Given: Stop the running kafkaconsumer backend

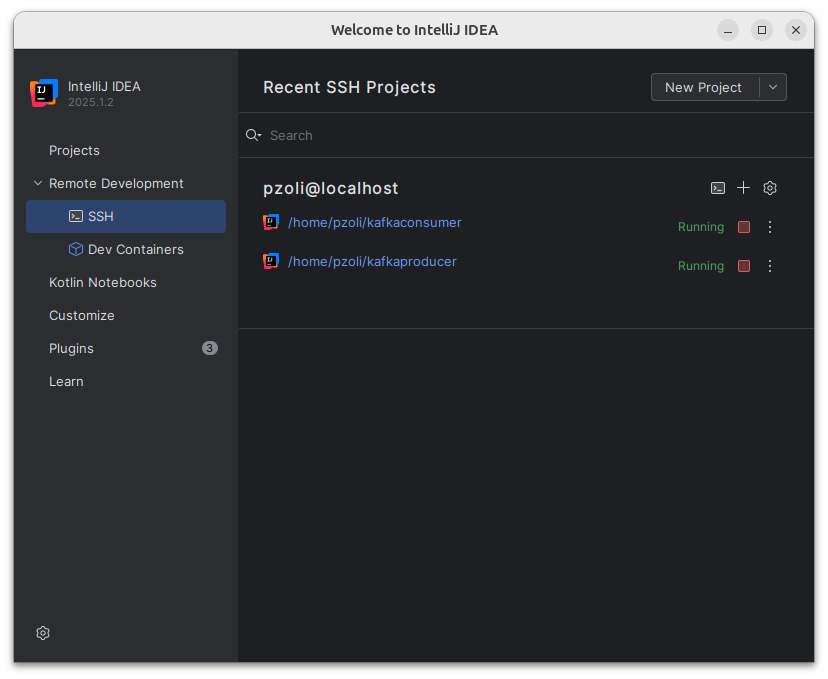Looking at the screenshot, I should tap(744, 227).
